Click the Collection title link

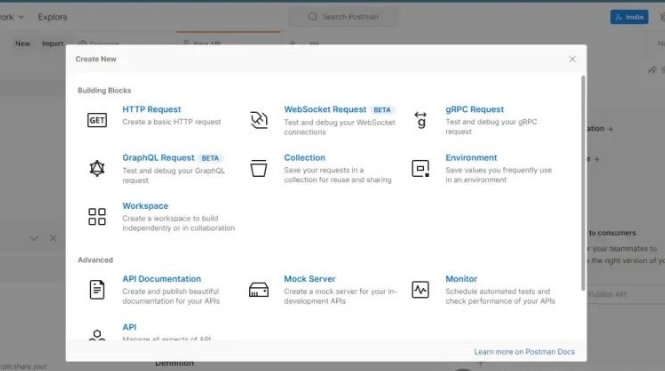click(x=305, y=158)
